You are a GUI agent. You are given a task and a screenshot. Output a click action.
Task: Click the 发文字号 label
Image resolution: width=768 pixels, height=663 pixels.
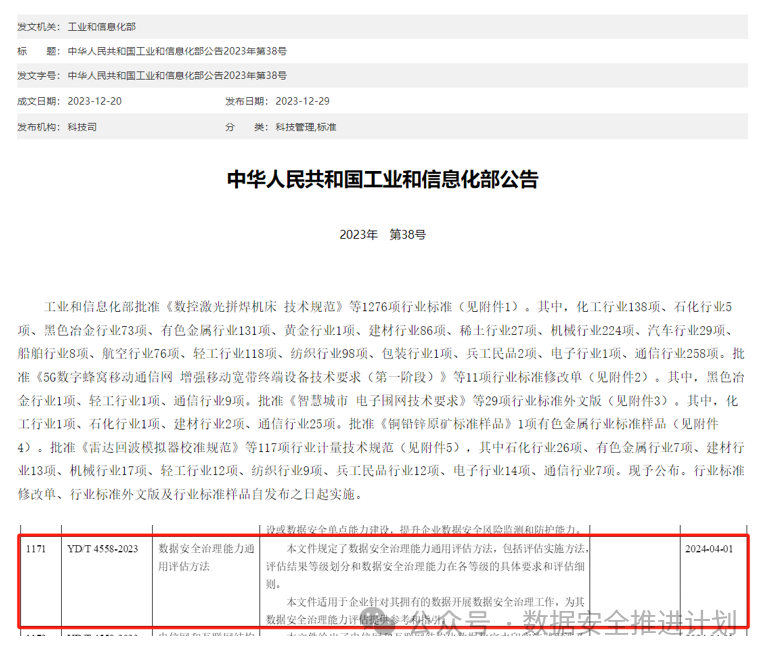pyautogui.click(x=38, y=76)
